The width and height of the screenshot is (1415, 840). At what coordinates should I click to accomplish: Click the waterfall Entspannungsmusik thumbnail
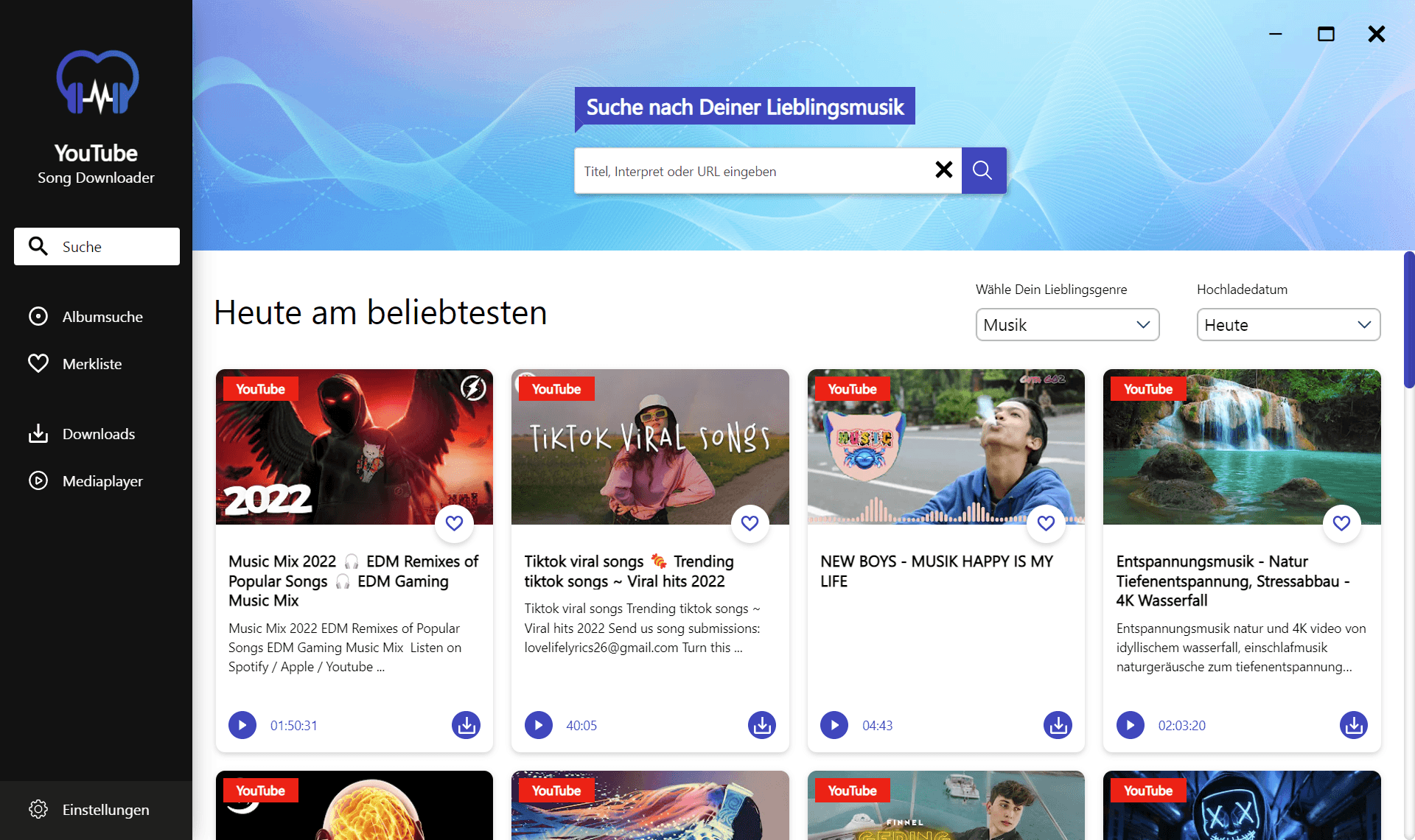[1242, 447]
